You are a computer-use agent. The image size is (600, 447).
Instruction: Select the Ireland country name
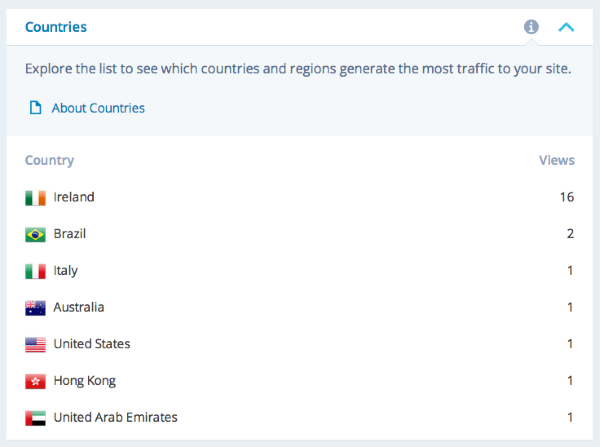[x=74, y=197]
